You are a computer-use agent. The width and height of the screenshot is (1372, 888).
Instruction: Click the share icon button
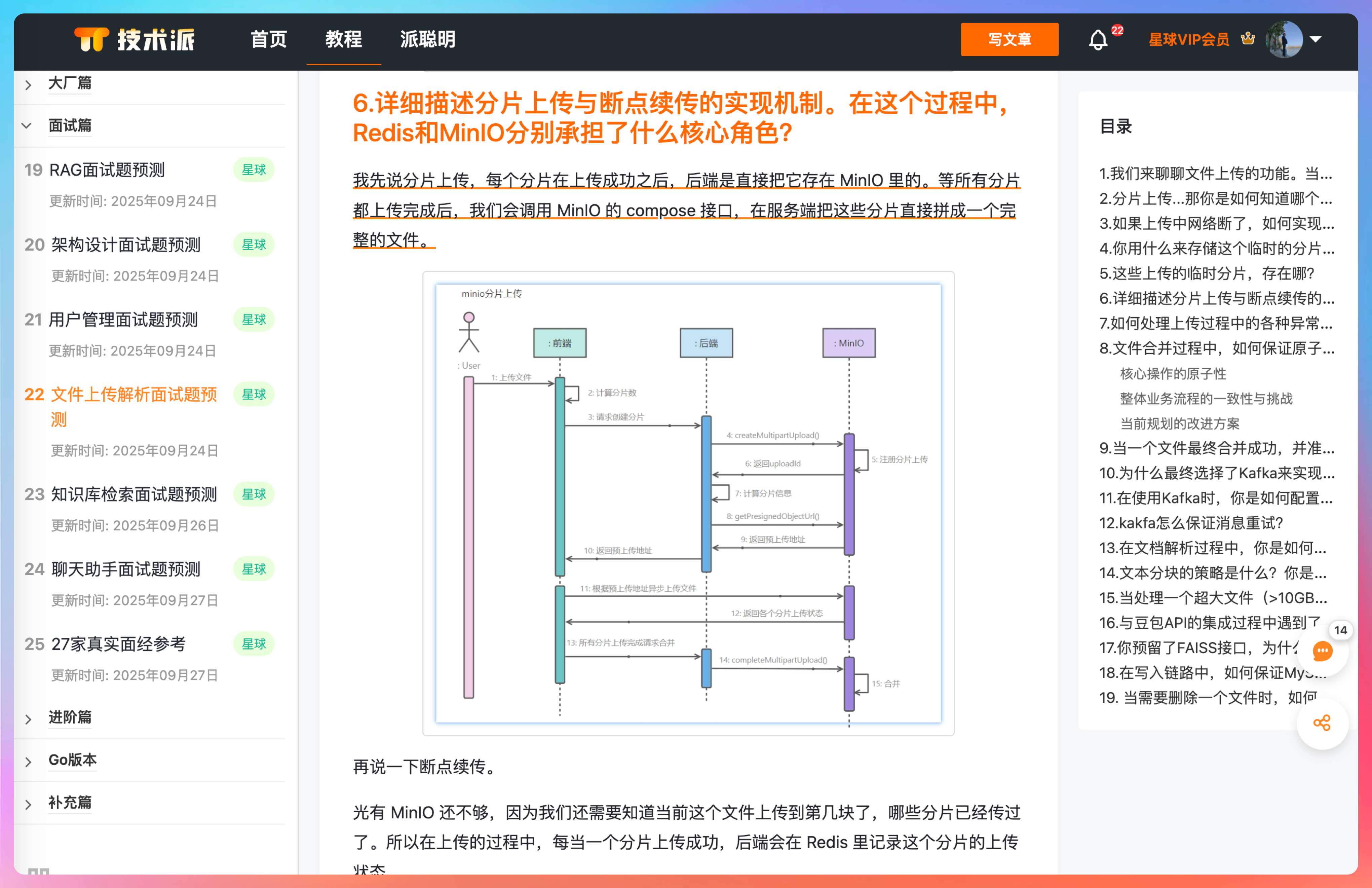coord(1322,723)
